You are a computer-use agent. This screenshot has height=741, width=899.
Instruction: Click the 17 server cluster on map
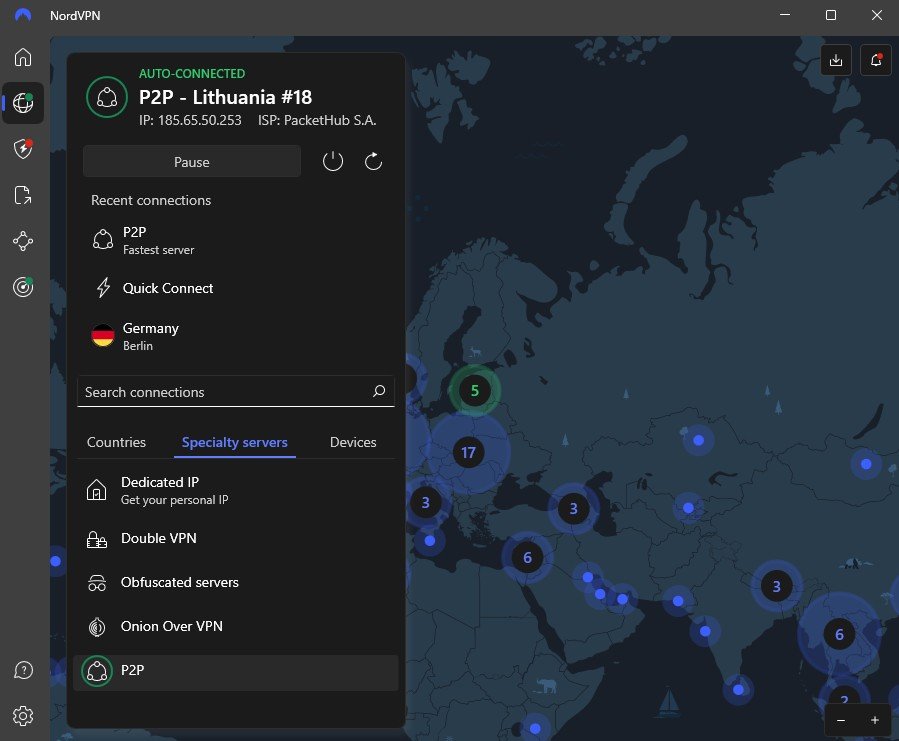pyautogui.click(x=468, y=453)
